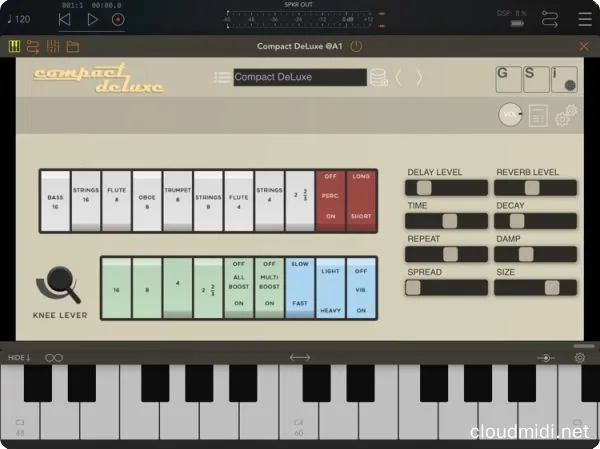Open the hamburger main menu
600x449 pixels.
click(x=585, y=19)
